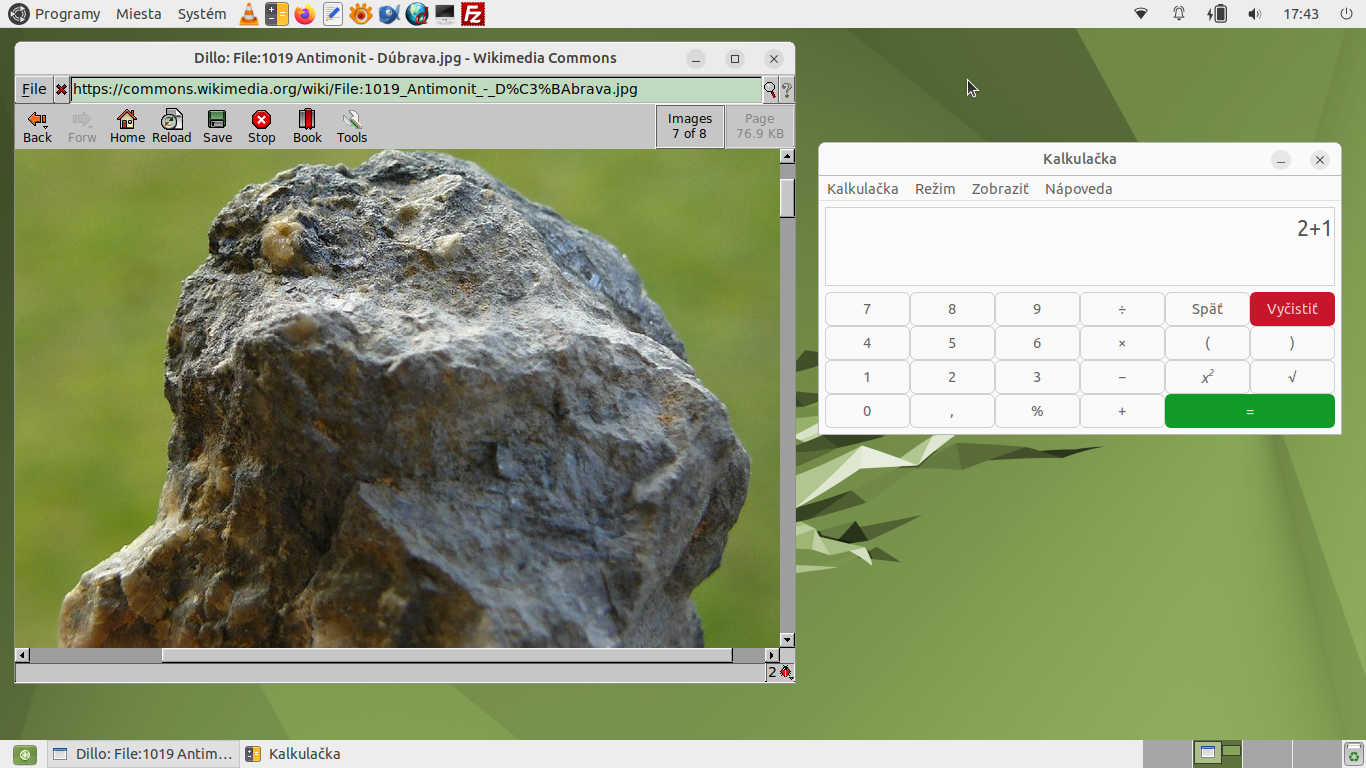This screenshot has height=768, width=1366.
Task: Open clock showing 17:43
Action: 1301,14
